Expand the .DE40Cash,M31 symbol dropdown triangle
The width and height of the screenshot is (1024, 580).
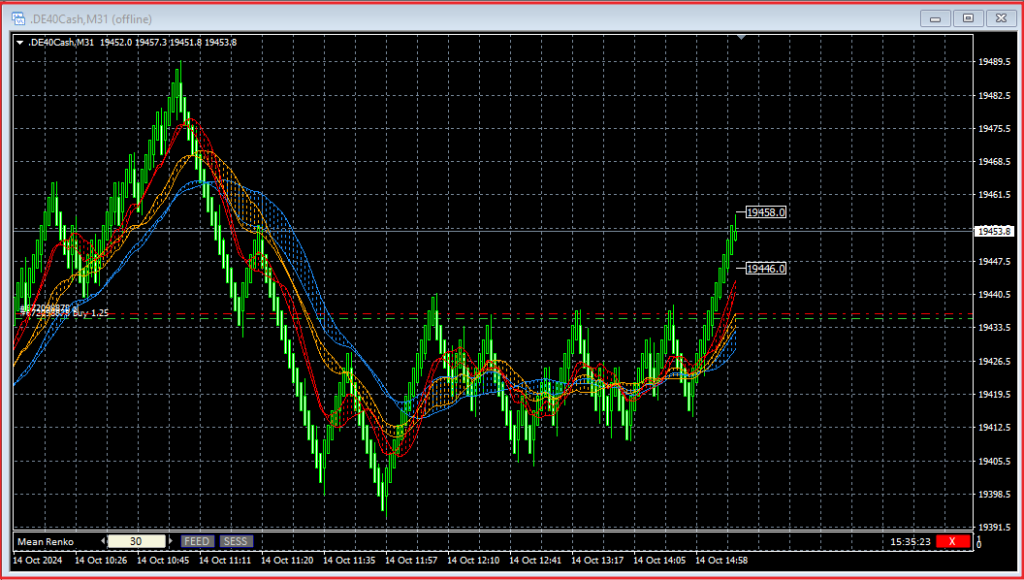point(20,42)
